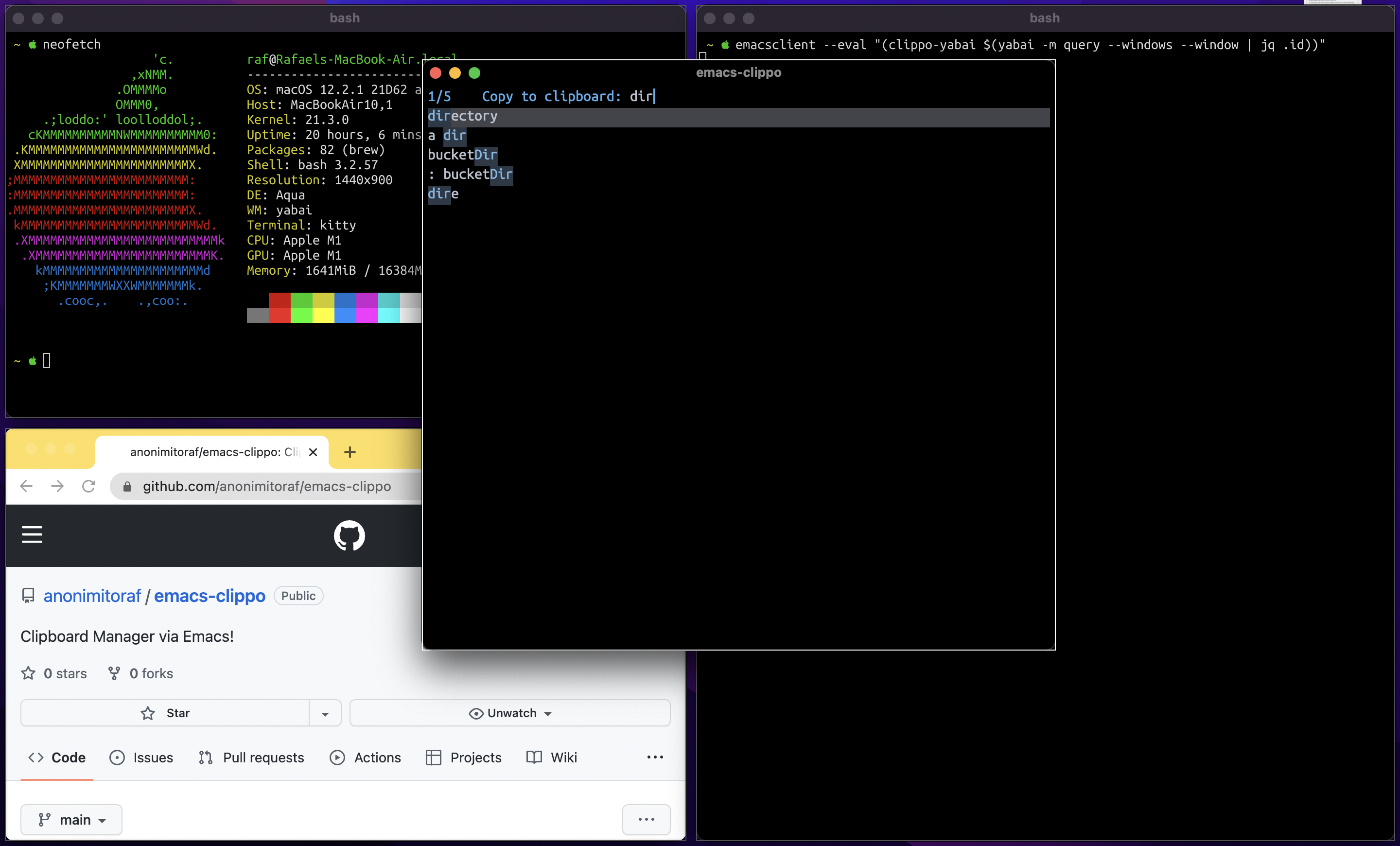This screenshot has width=1400, height=846.
Task: Open the Pull requests tab
Action: pyautogui.click(x=262, y=757)
